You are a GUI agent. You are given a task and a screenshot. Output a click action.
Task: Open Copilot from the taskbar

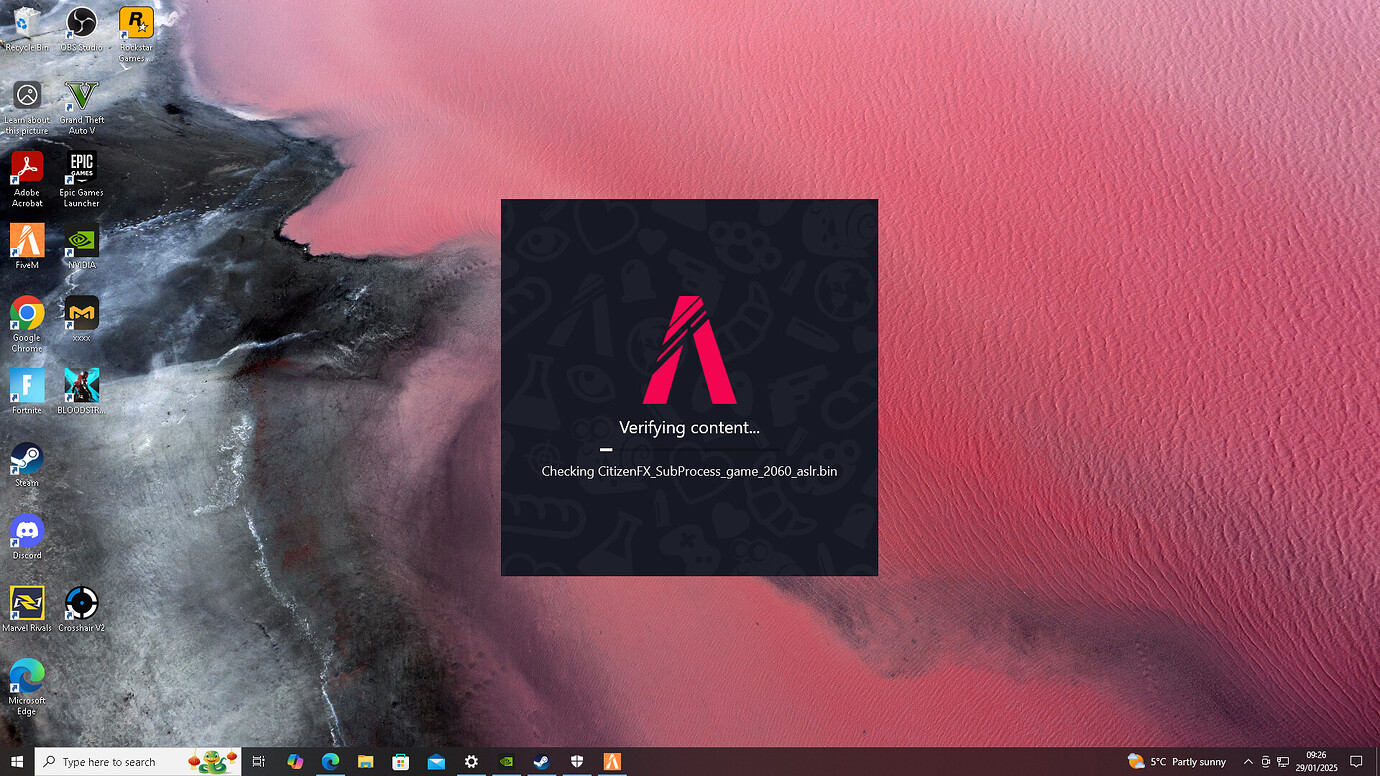click(295, 761)
